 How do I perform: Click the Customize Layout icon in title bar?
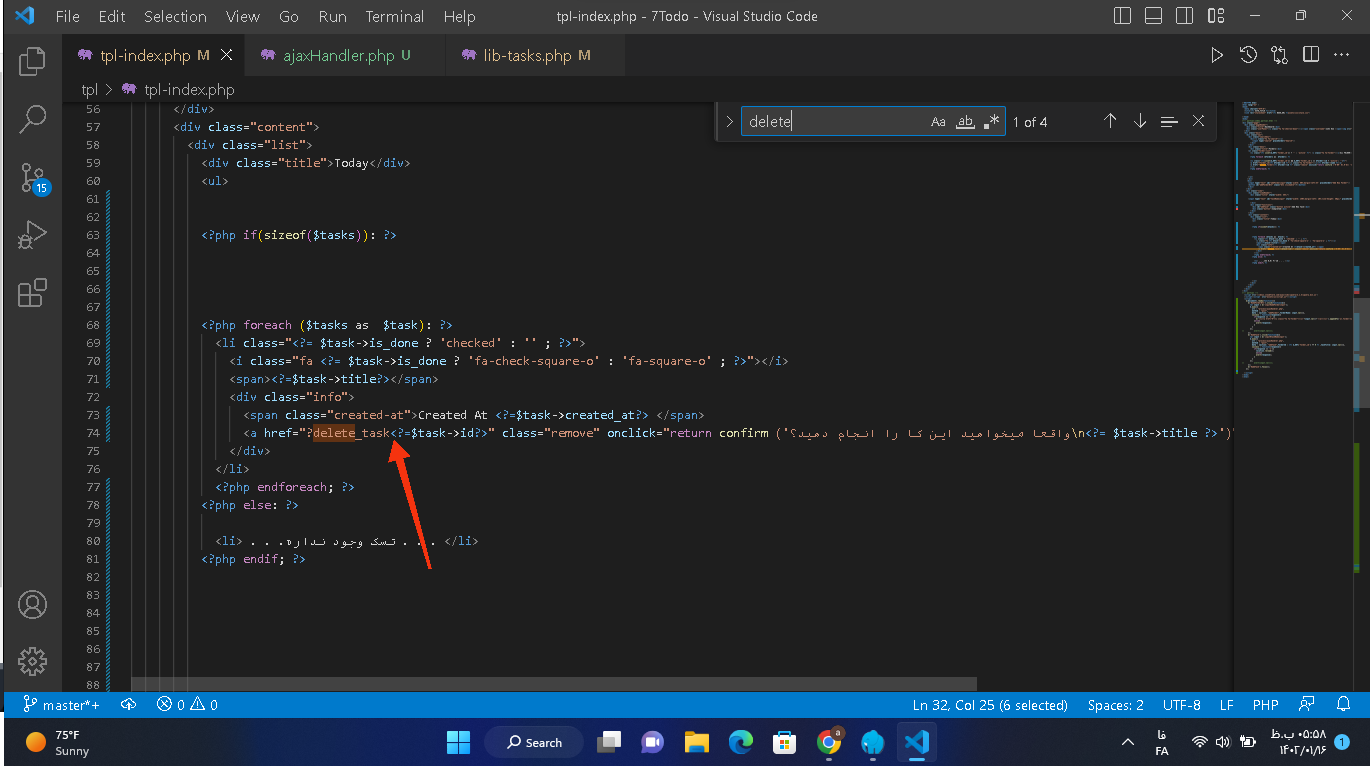tap(1216, 16)
